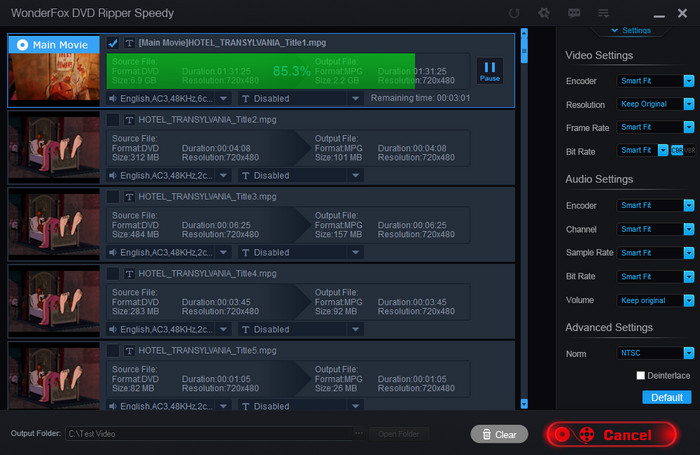The height and width of the screenshot is (455, 700).
Task: Click the rename T icon for Title2.mpg
Action: (x=129, y=120)
